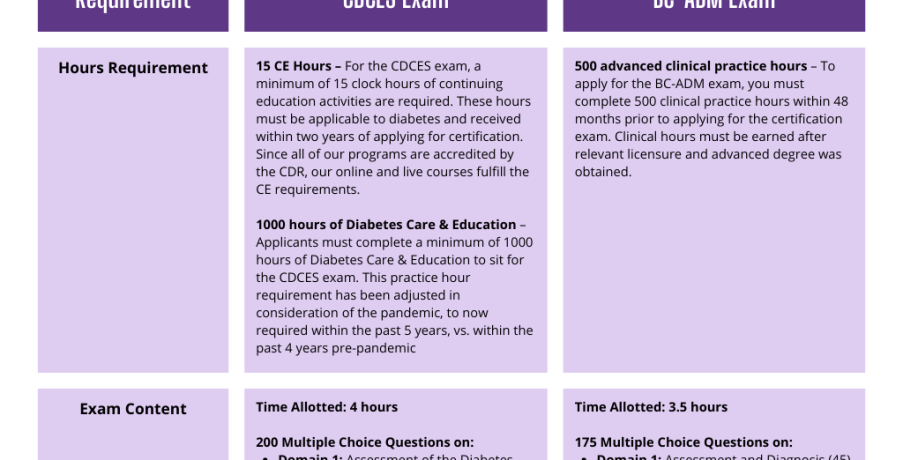This screenshot has width=903, height=460.
Task: Click the purple Requirement column header
Action: point(133,10)
